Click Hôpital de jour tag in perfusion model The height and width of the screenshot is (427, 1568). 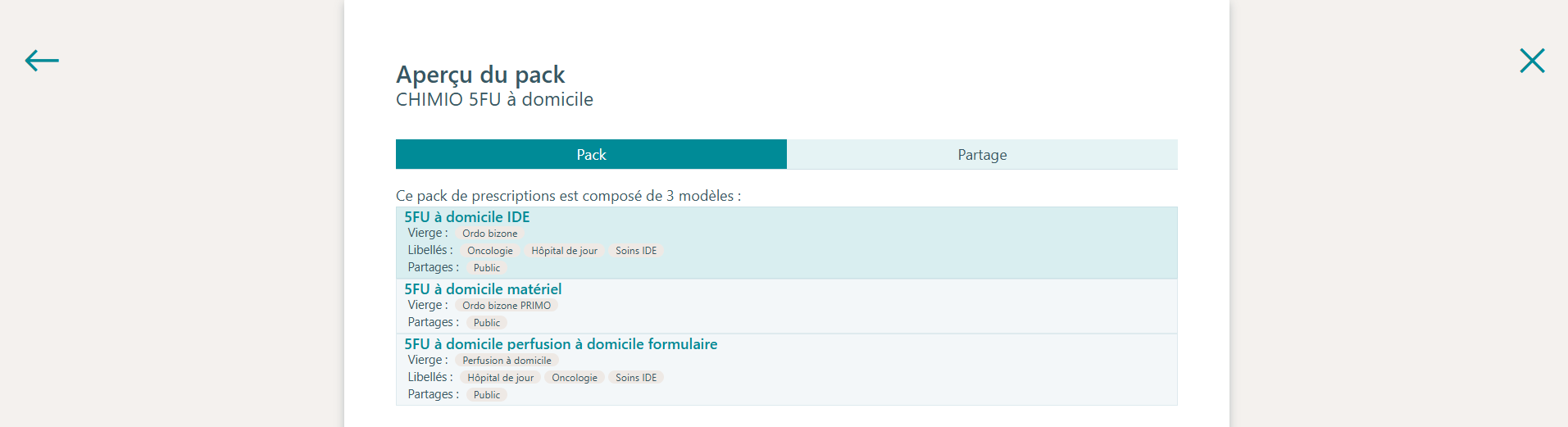[x=500, y=378]
